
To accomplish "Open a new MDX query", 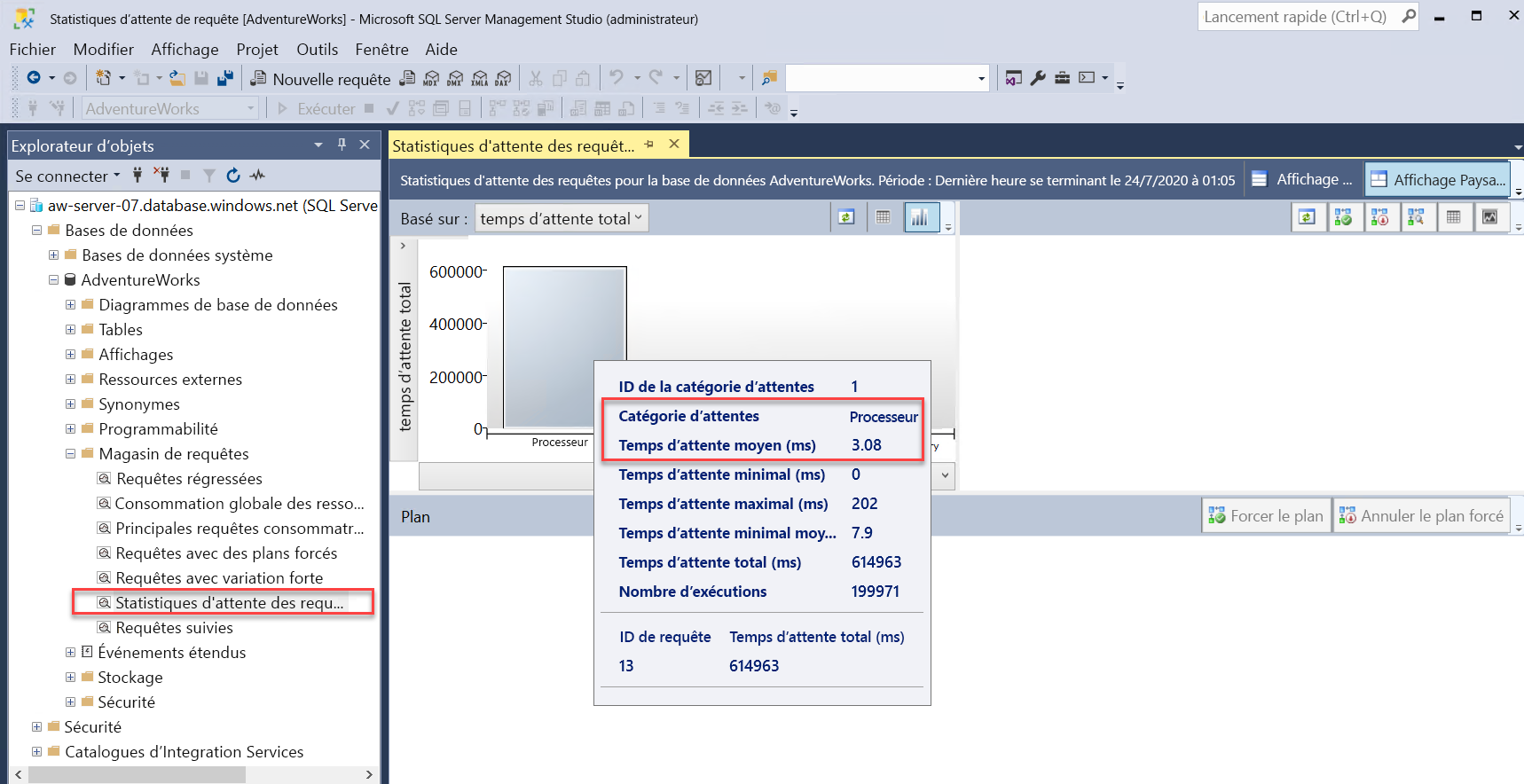I will click(431, 78).
